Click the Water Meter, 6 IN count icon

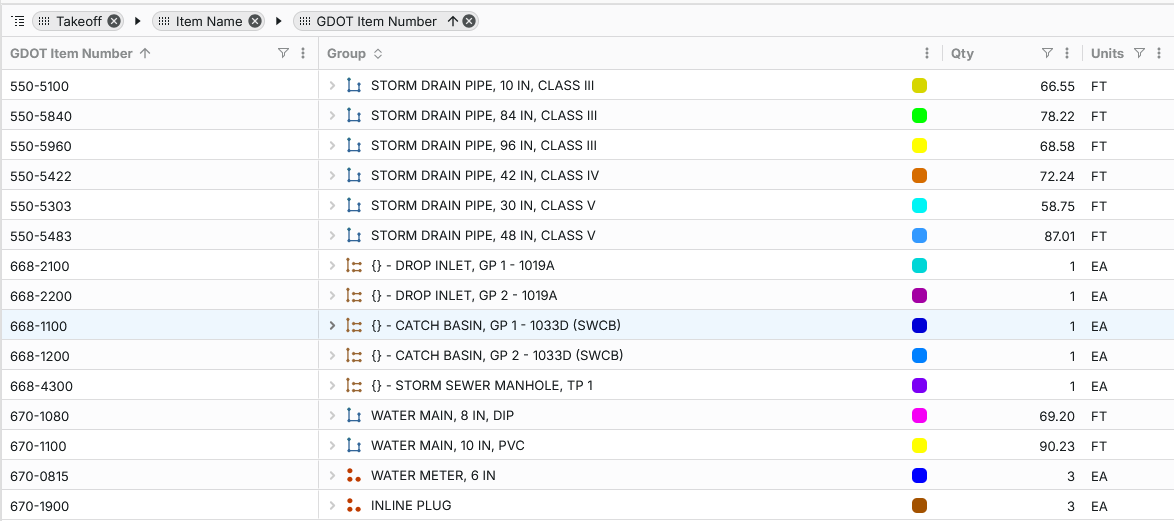coord(353,476)
